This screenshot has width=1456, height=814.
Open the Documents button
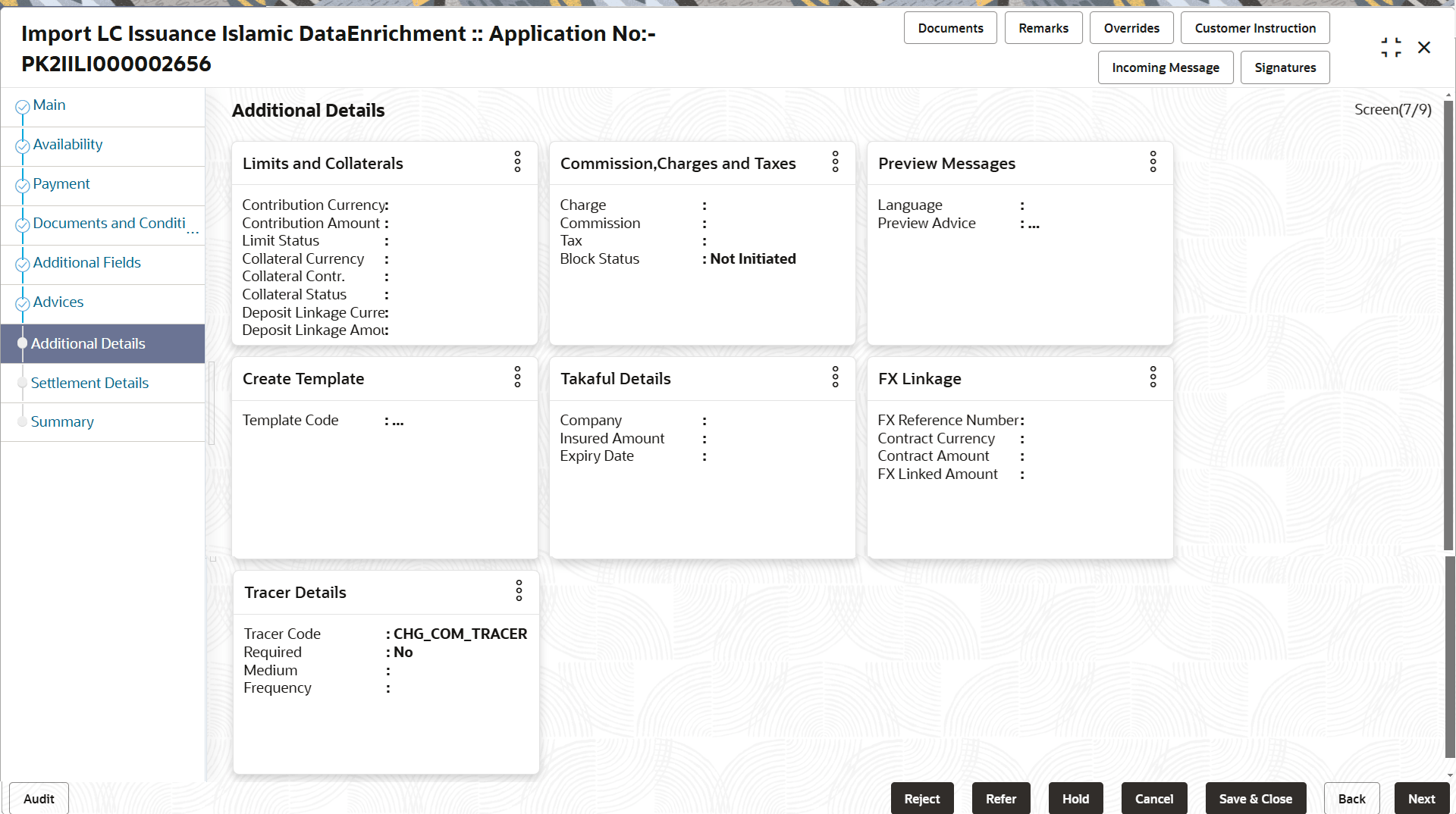coord(950,28)
